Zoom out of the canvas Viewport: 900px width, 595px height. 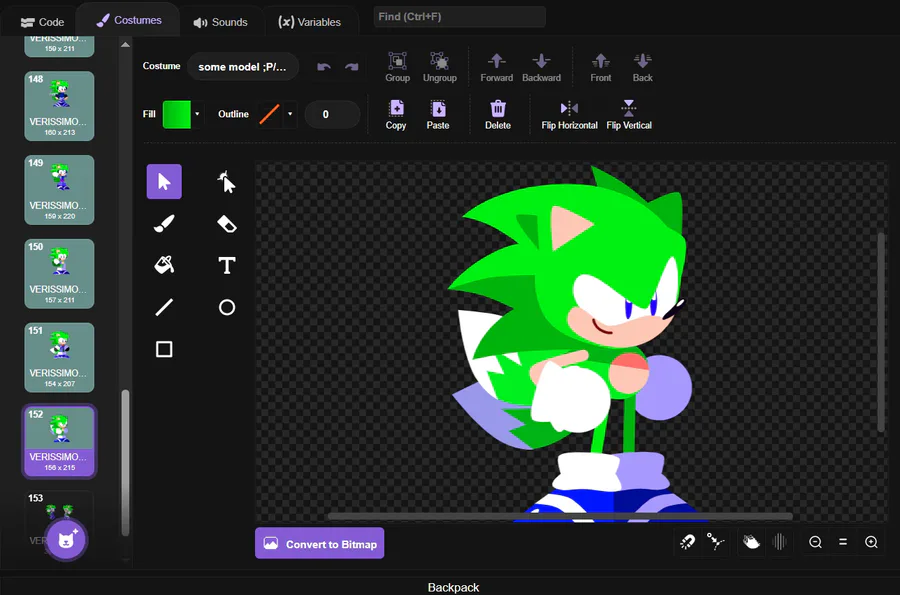pos(815,542)
